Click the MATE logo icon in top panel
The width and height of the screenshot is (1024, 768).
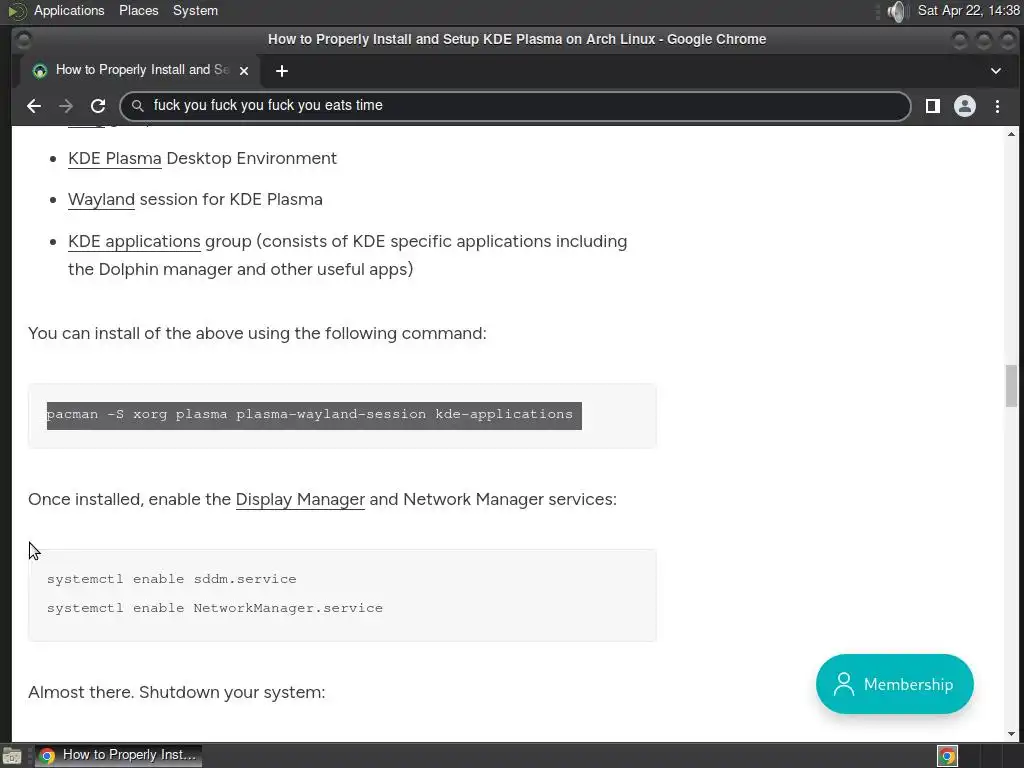(x=17, y=11)
